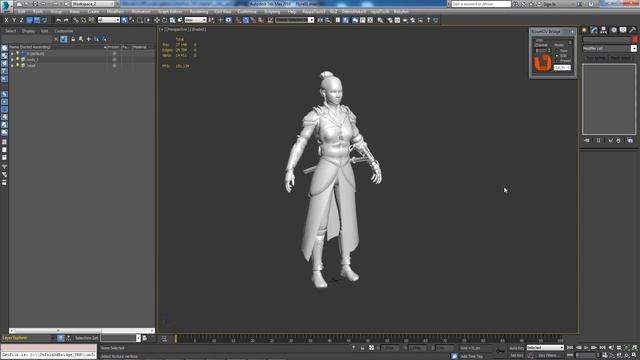Switch to the Motion command panel
Viewport: 640px width, 360px height.
coord(613,30)
